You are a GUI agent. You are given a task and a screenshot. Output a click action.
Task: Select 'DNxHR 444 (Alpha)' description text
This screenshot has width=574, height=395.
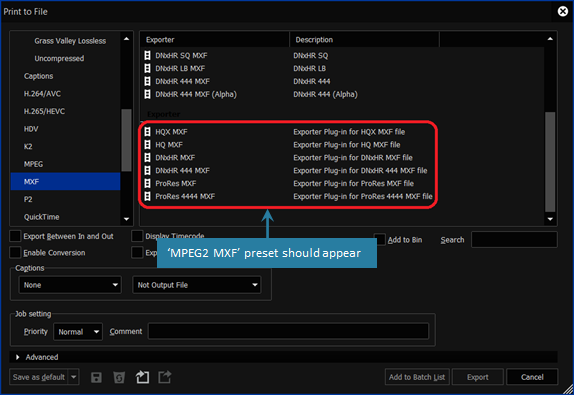click(325, 94)
